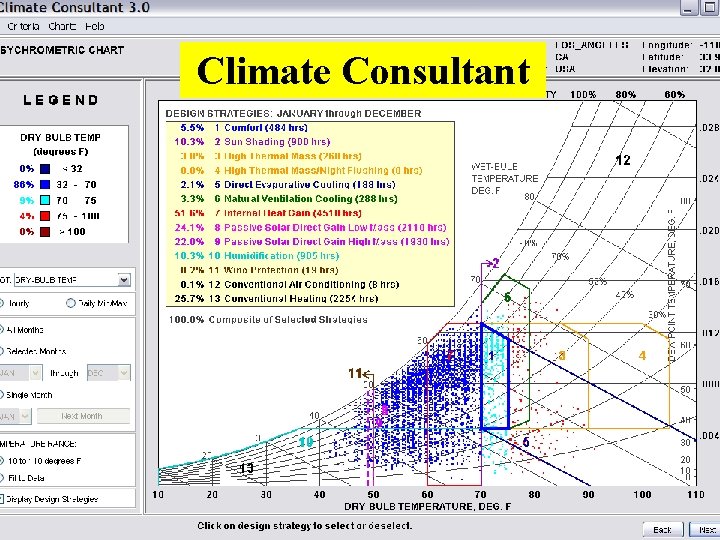Click the green zone 6 label
This screenshot has width=720, height=540.
pos(507,298)
